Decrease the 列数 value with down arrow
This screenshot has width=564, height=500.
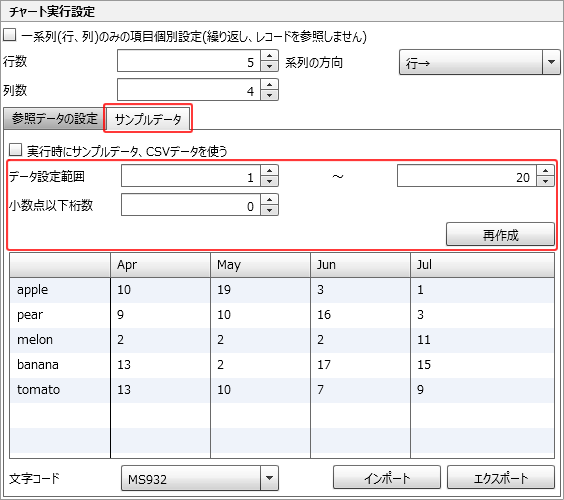click(269, 95)
